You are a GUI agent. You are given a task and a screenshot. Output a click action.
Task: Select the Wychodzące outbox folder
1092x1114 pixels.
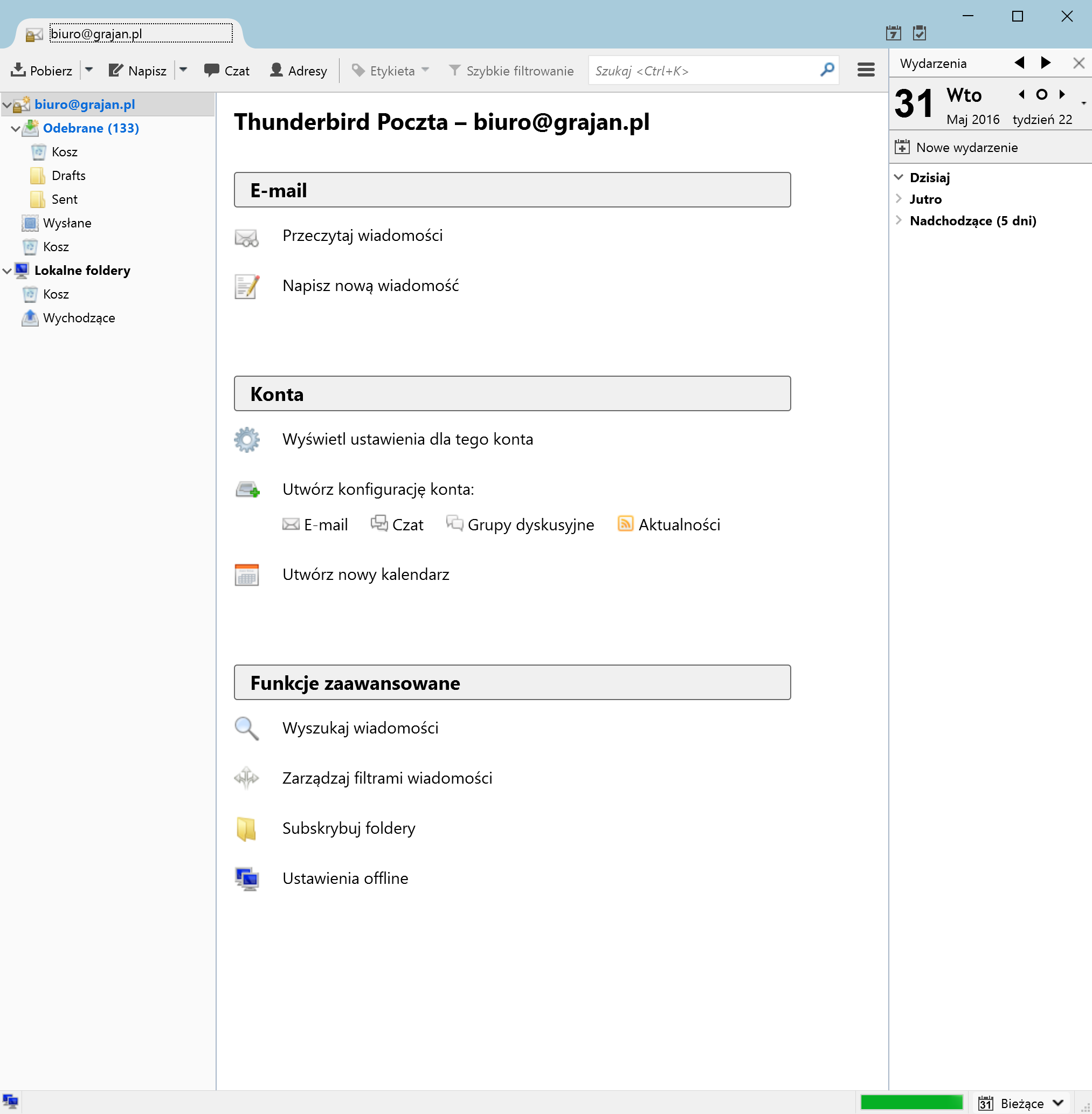point(79,317)
